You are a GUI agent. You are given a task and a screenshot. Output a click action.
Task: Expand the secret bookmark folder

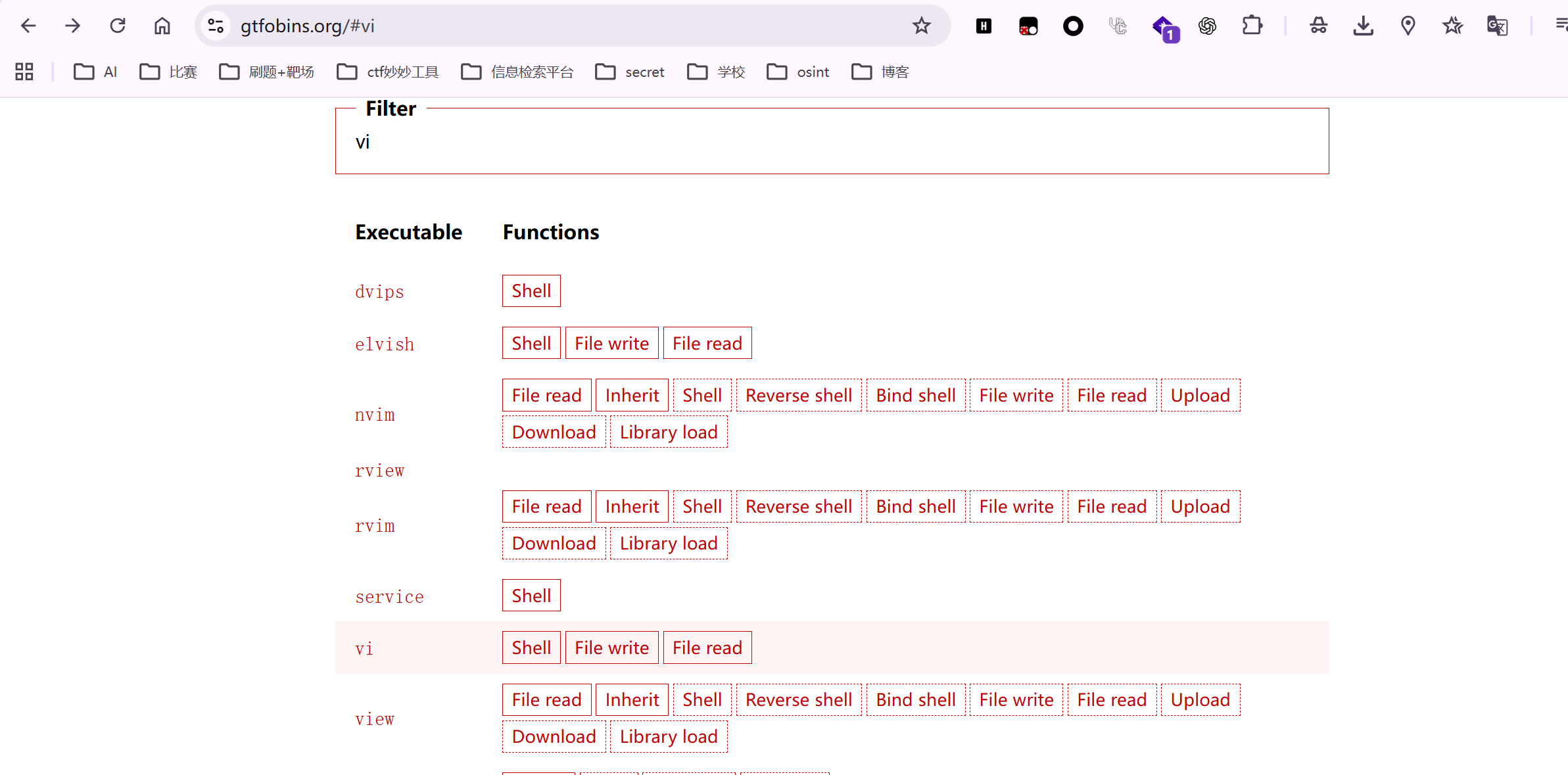pyautogui.click(x=630, y=72)
